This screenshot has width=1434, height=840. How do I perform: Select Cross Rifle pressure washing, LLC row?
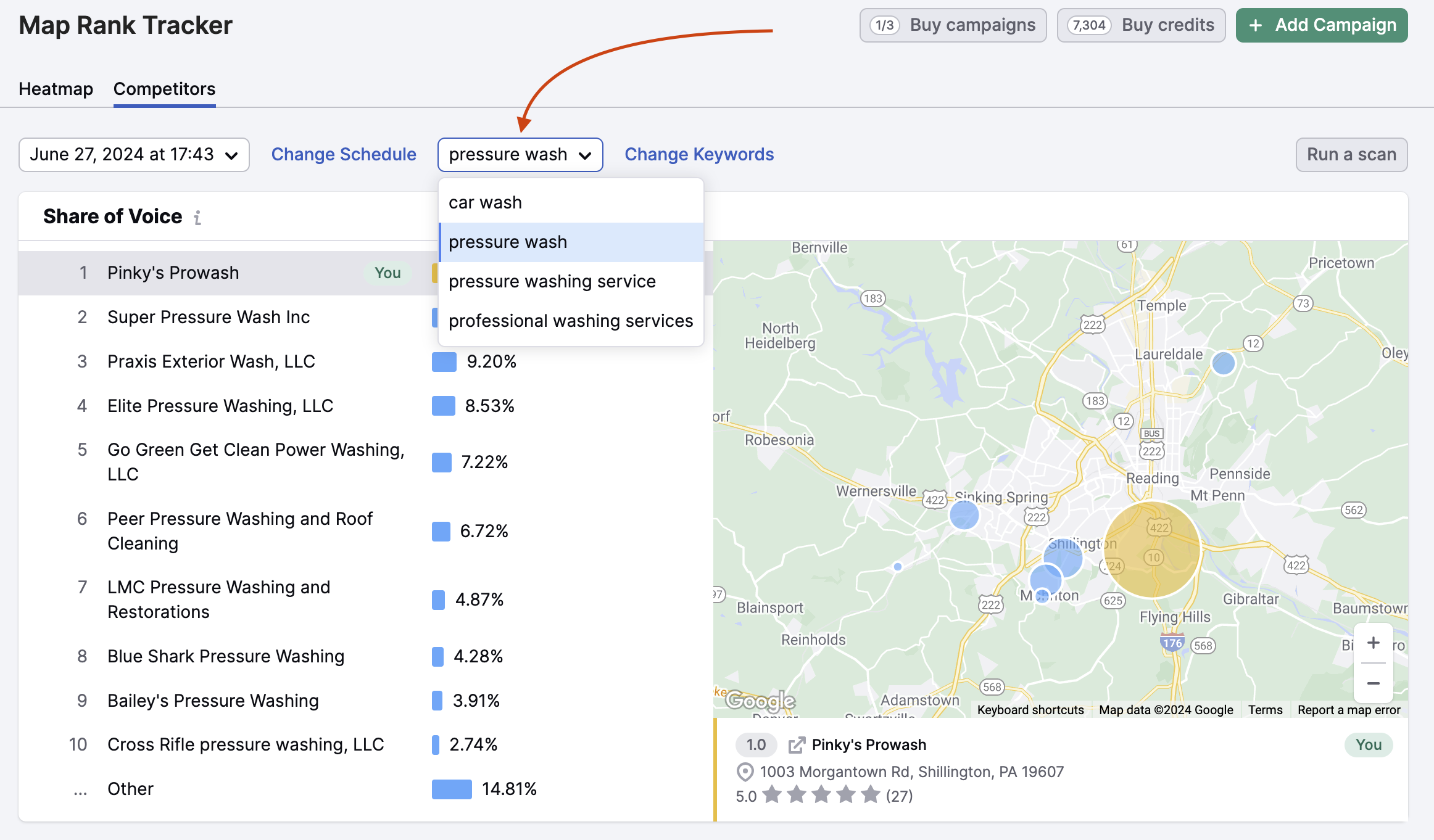[366, 745]
